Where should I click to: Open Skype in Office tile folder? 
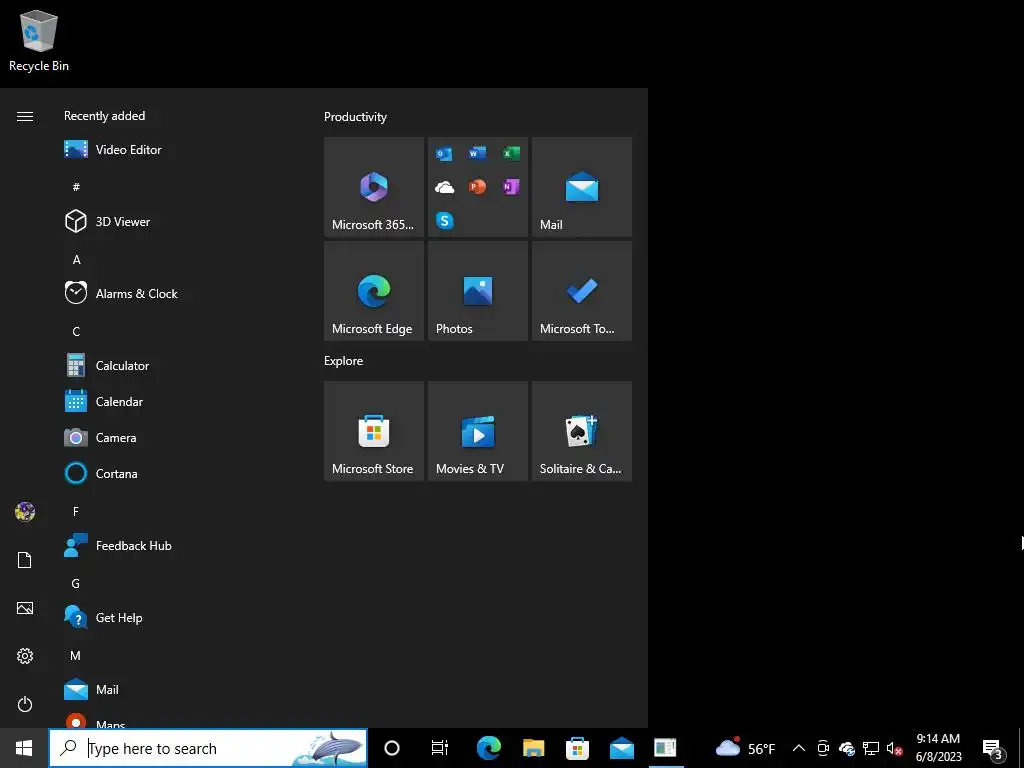444,221
